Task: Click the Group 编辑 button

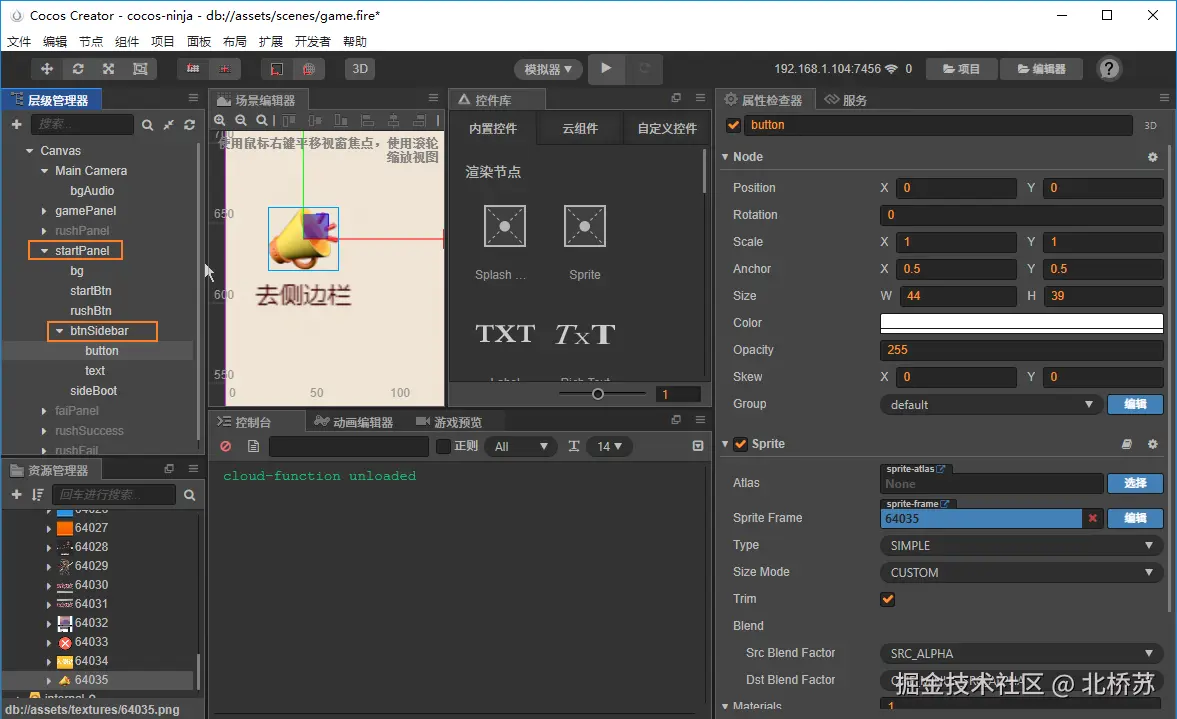Action: pyautogui.click(x=1135, y=405)
